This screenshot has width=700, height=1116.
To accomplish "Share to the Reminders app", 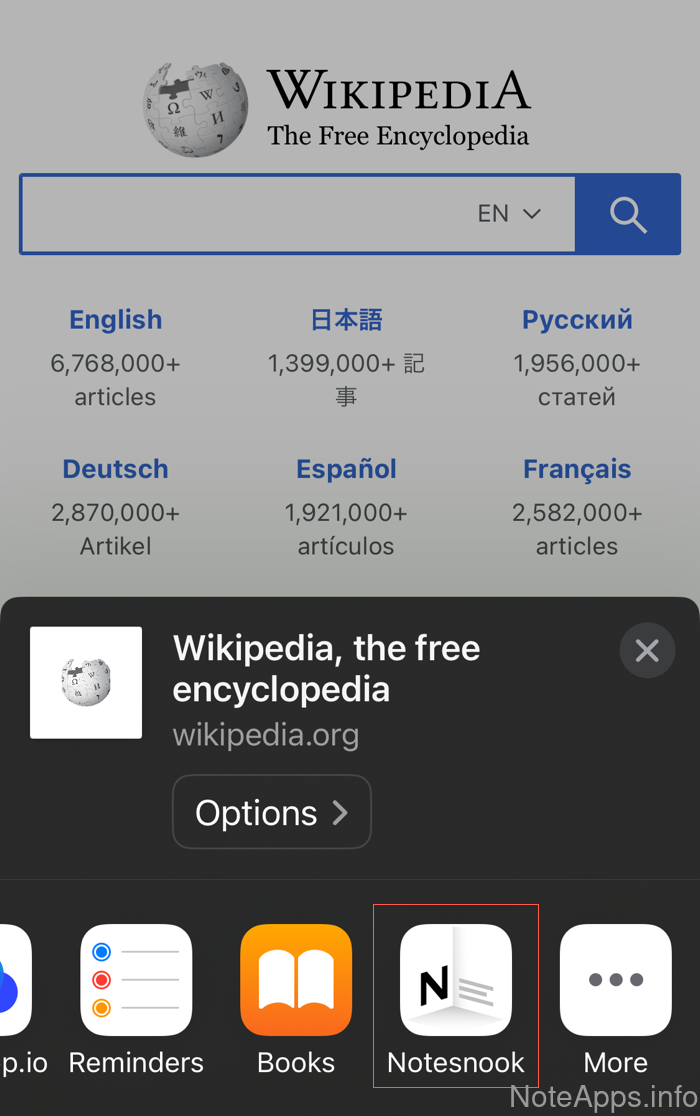I will coord(136,980).
